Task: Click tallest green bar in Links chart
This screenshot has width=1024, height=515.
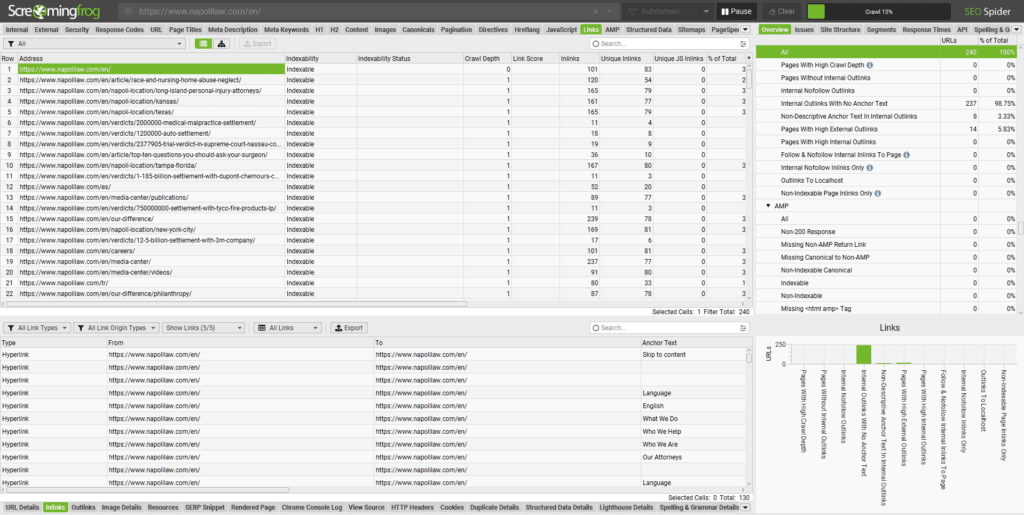Action: (x=863, y=354)
